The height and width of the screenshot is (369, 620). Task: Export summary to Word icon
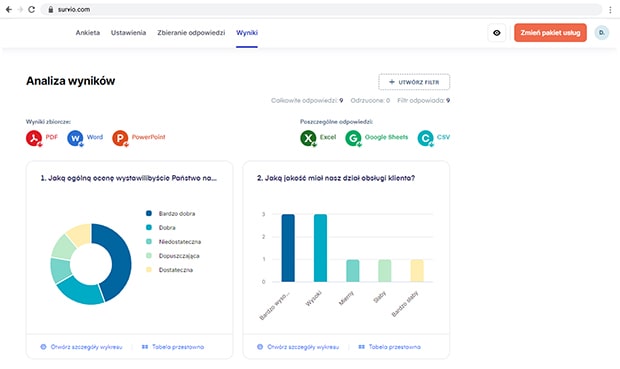[75, 138]
